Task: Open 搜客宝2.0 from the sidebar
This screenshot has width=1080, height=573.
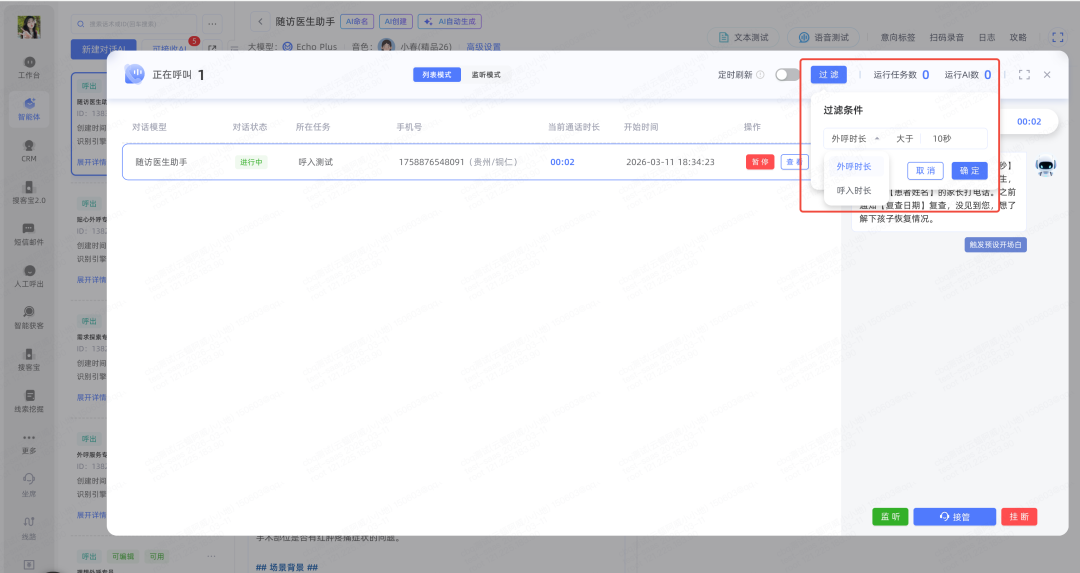Action: [29, 192]
